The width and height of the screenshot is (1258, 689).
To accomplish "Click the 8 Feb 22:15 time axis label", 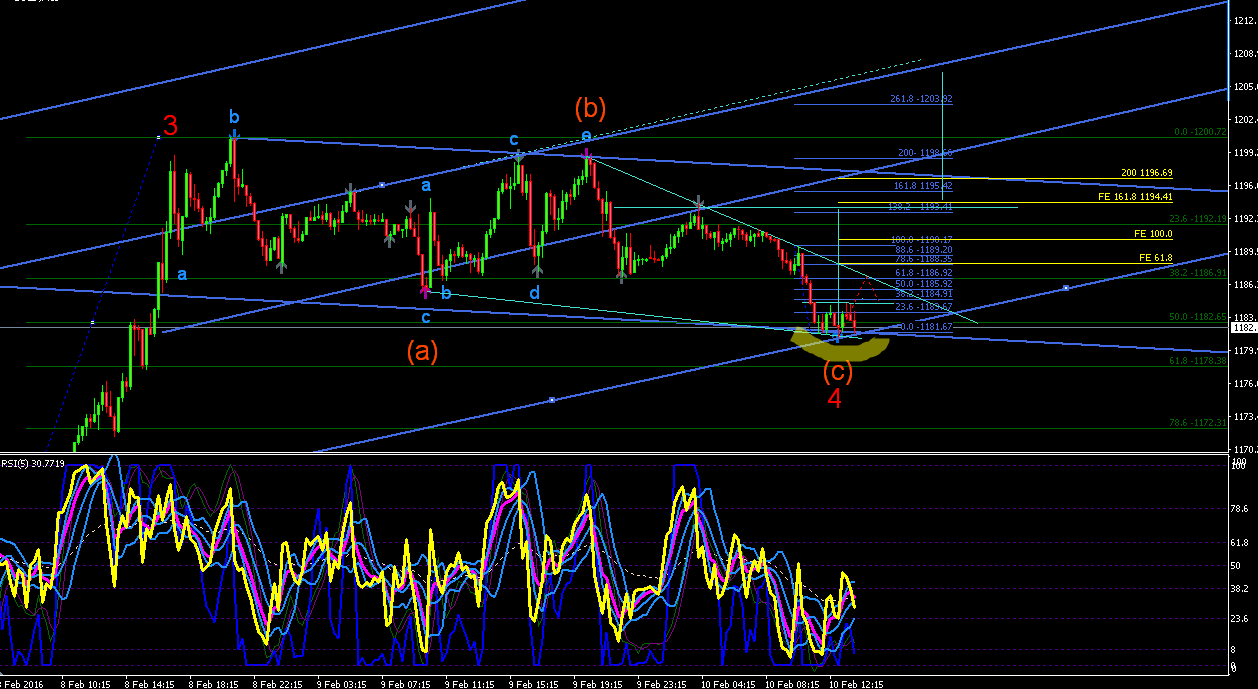I will pyautogui.click(x=277, y=684).
